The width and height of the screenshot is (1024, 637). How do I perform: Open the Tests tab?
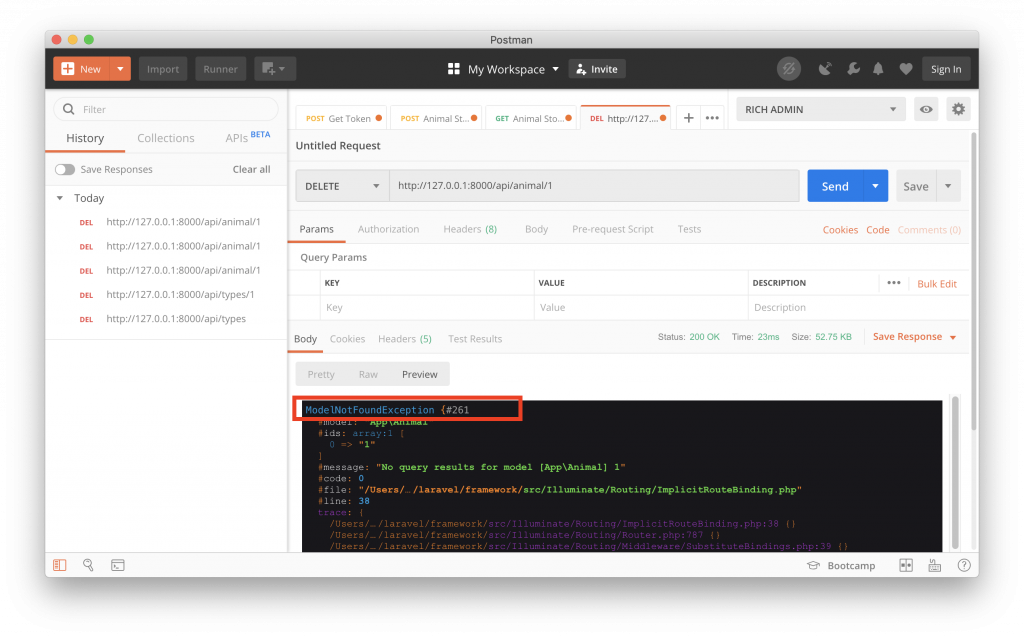(689, 229)
